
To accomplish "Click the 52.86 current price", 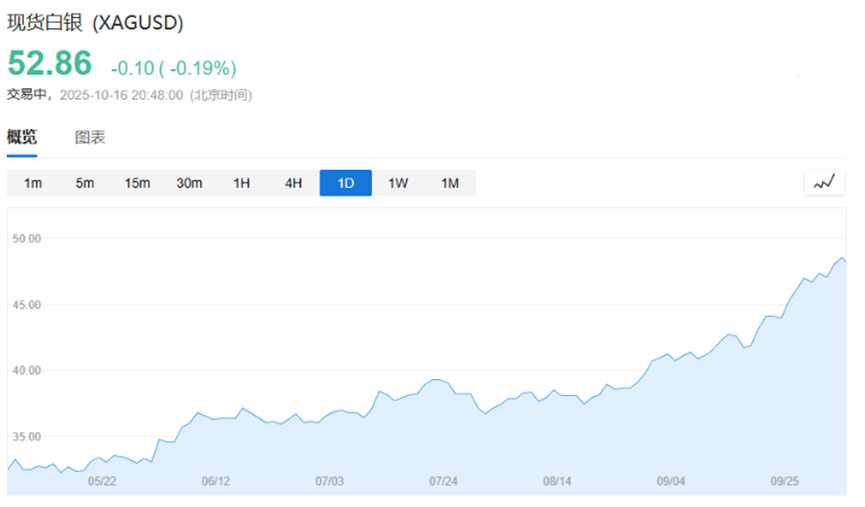I will tap(50, 64).
